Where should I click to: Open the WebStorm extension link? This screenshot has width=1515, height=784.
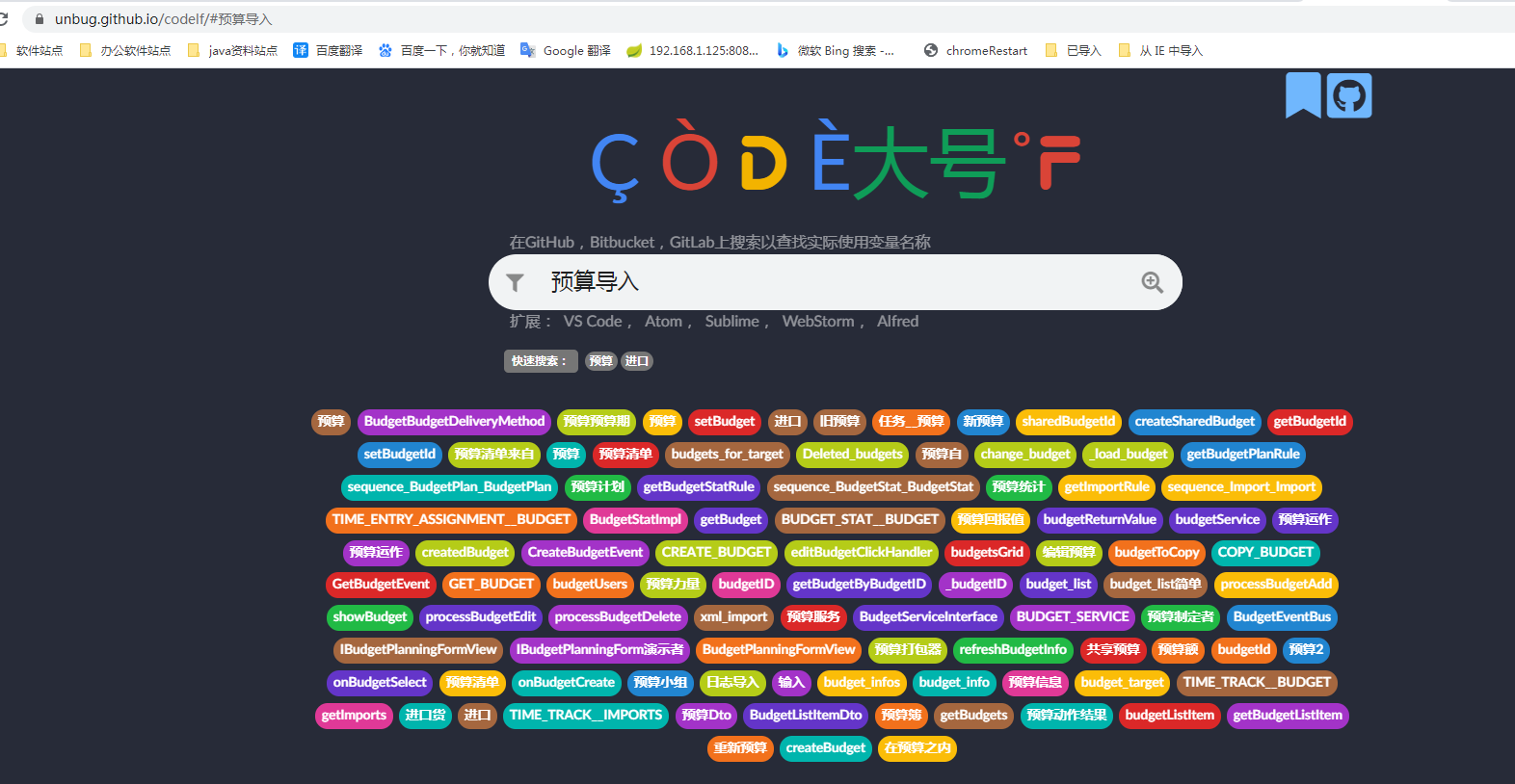click(x=818, y=322)
